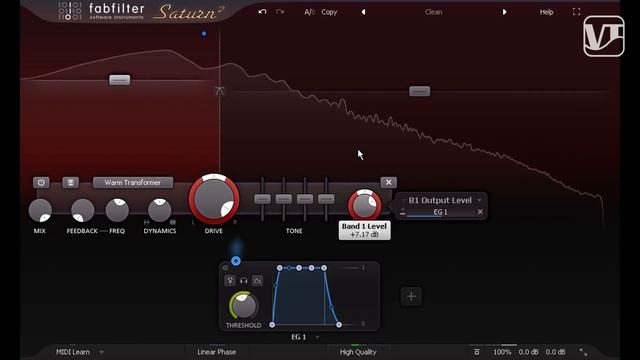Click the fourth TONE slider handle
The image size is (640, 360).
click(326, 199)
